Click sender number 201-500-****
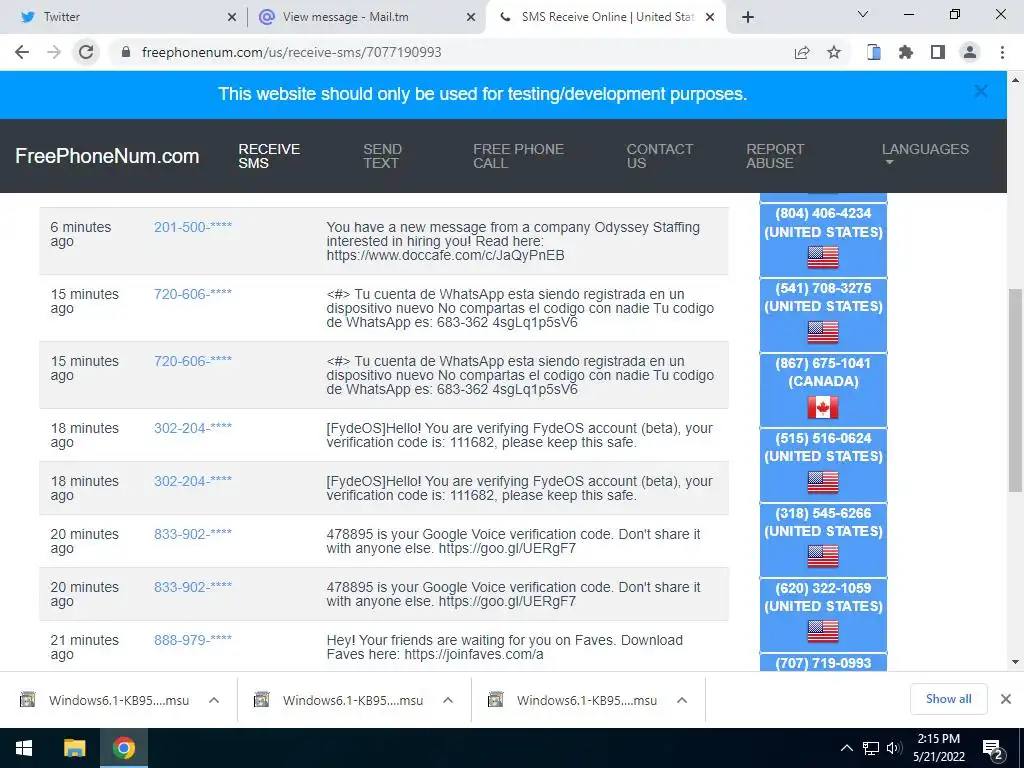 coord(193,227)
